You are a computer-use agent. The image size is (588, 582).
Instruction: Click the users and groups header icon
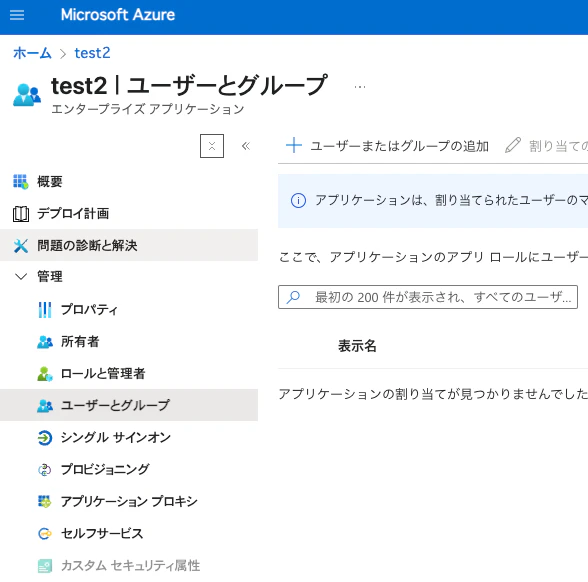[x=27, y=95]
